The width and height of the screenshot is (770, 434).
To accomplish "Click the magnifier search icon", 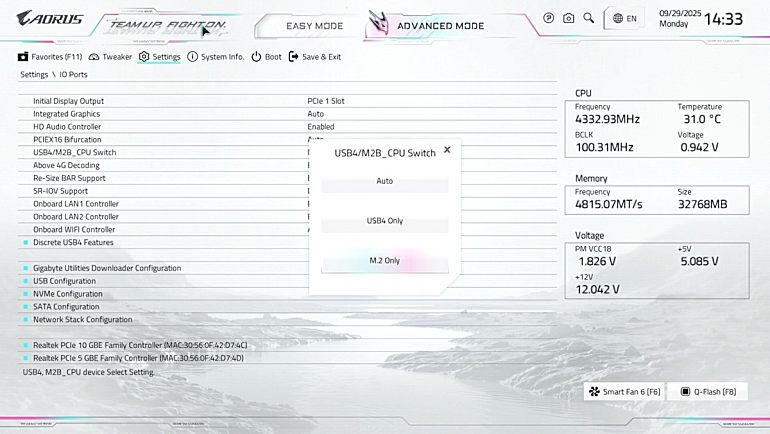I will coord(588,18).
